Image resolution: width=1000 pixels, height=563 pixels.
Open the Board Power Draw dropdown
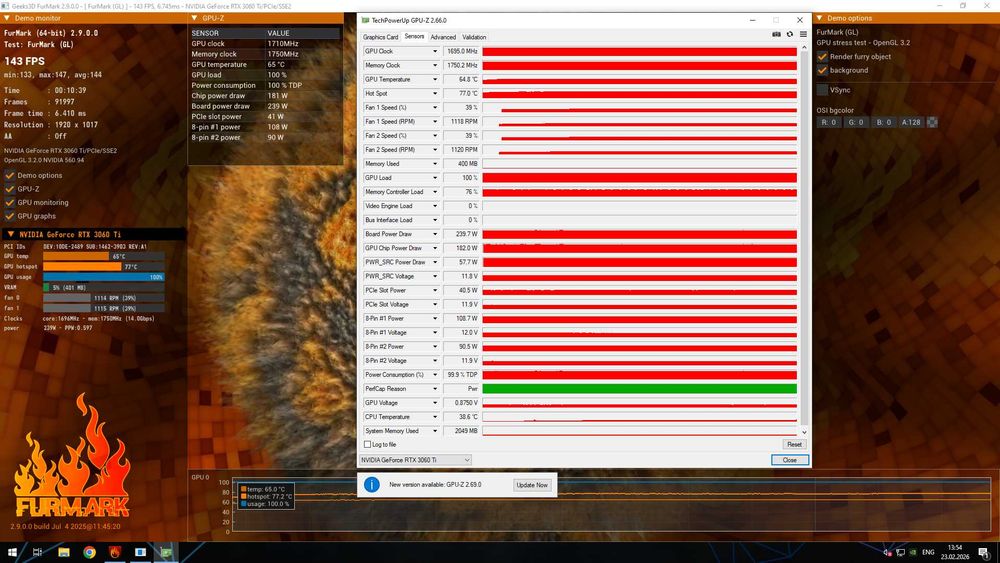click(435, 234)
